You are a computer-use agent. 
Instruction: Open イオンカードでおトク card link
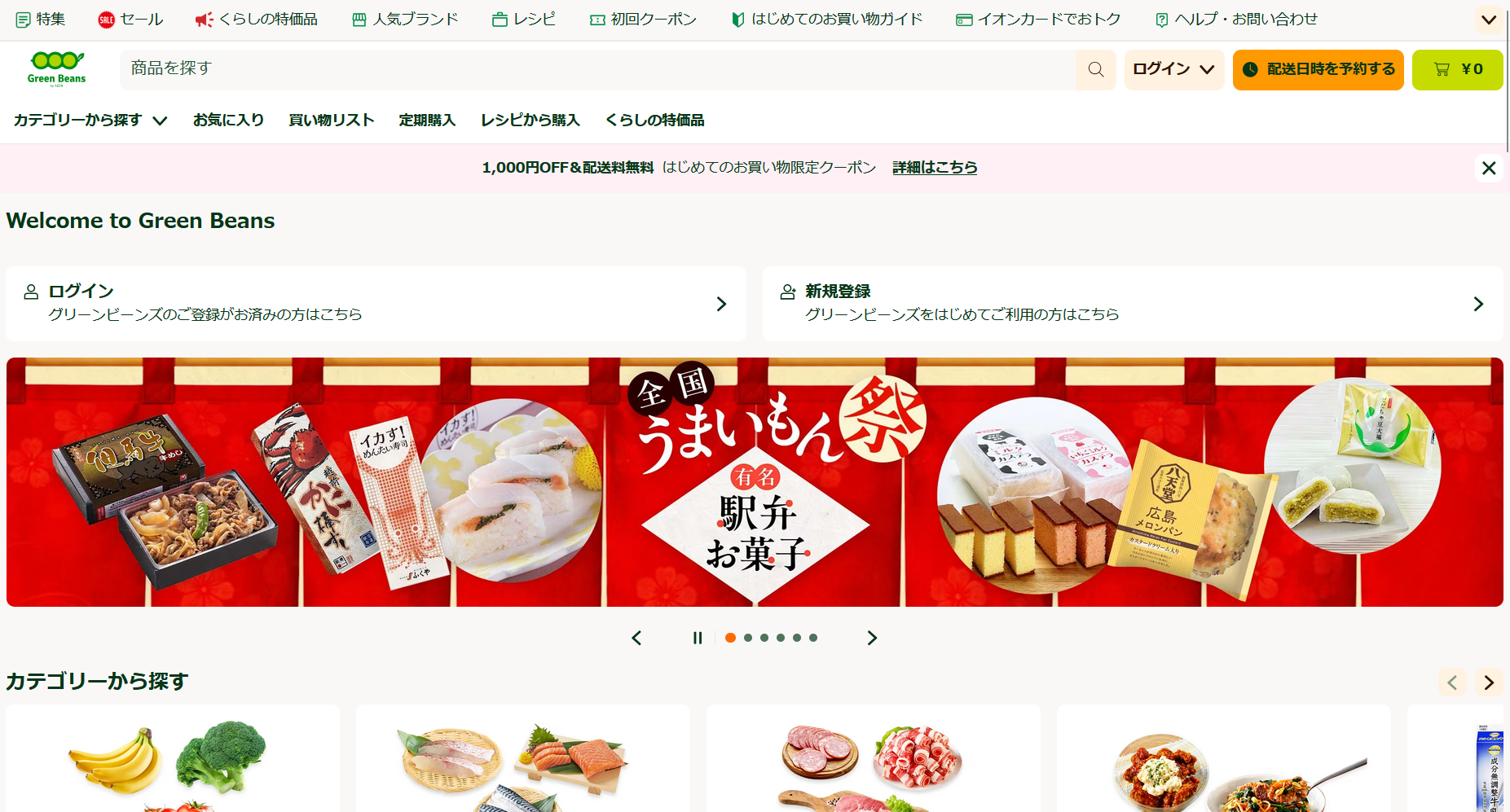(x=1038, y=20)
